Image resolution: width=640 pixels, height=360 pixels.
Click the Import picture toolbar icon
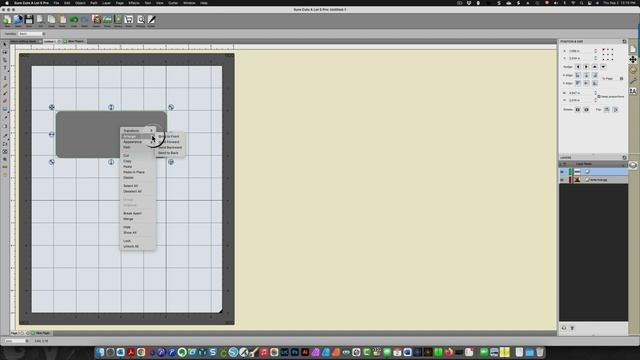tap(96, 20)
